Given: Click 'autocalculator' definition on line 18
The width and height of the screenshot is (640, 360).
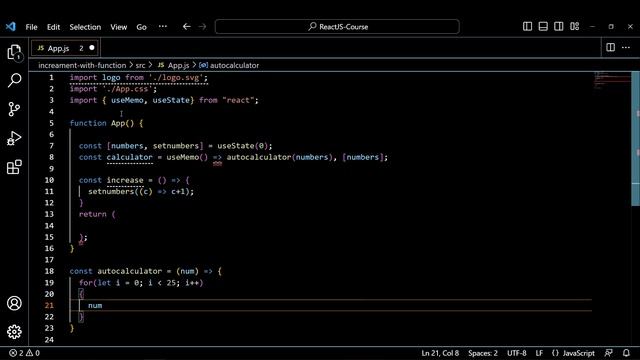Looking at the screenshot, I should pos(129,271).
